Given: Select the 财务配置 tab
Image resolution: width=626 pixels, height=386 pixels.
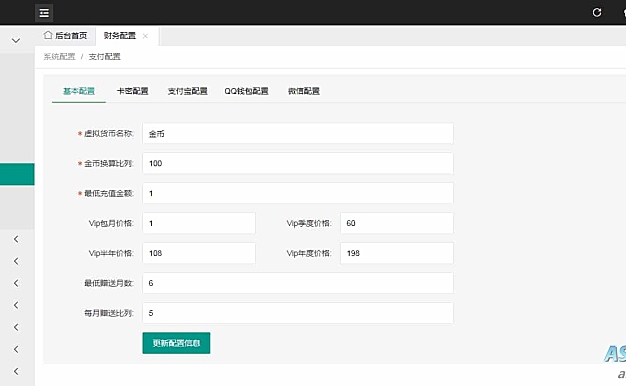Looking at the screenshot, I should [x=119, y=36].
